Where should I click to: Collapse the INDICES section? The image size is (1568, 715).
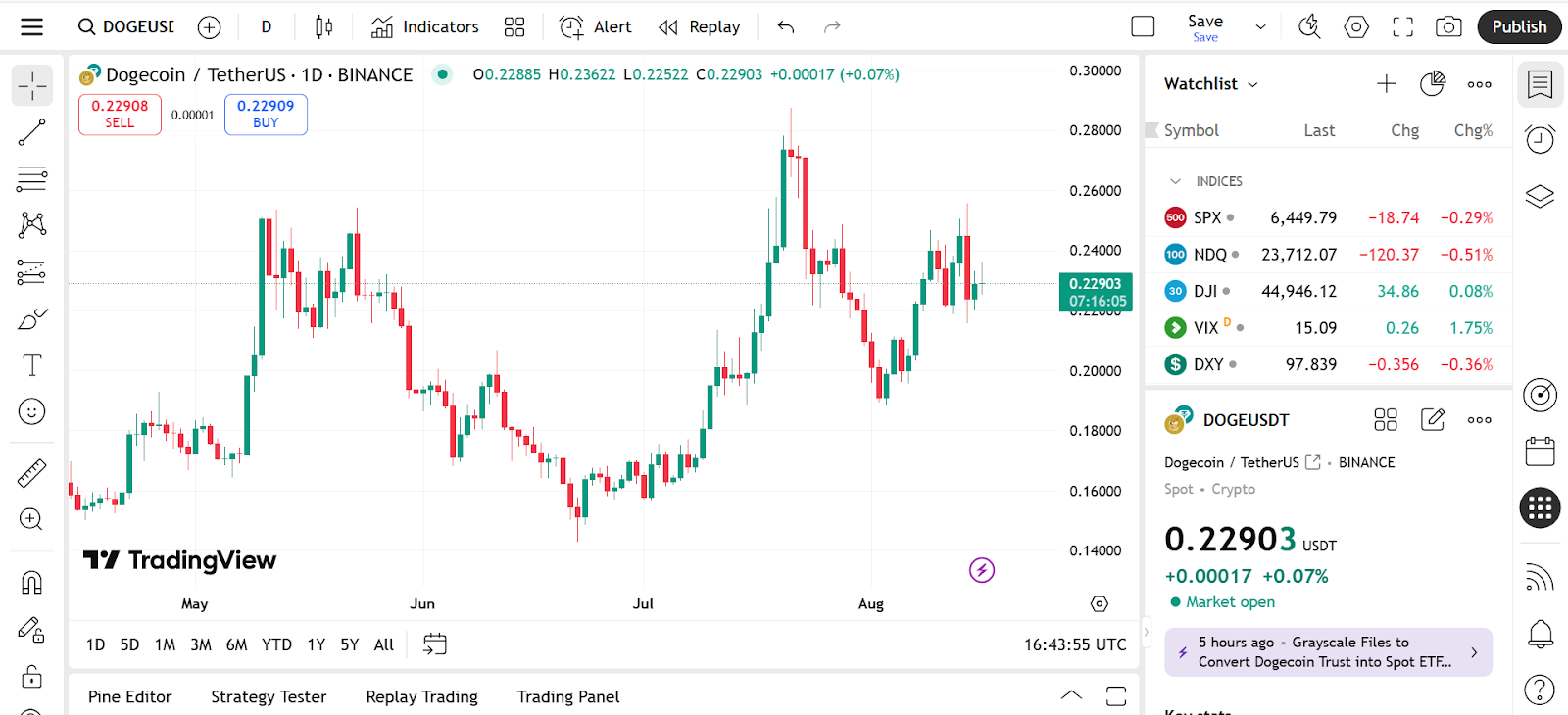1175,181
